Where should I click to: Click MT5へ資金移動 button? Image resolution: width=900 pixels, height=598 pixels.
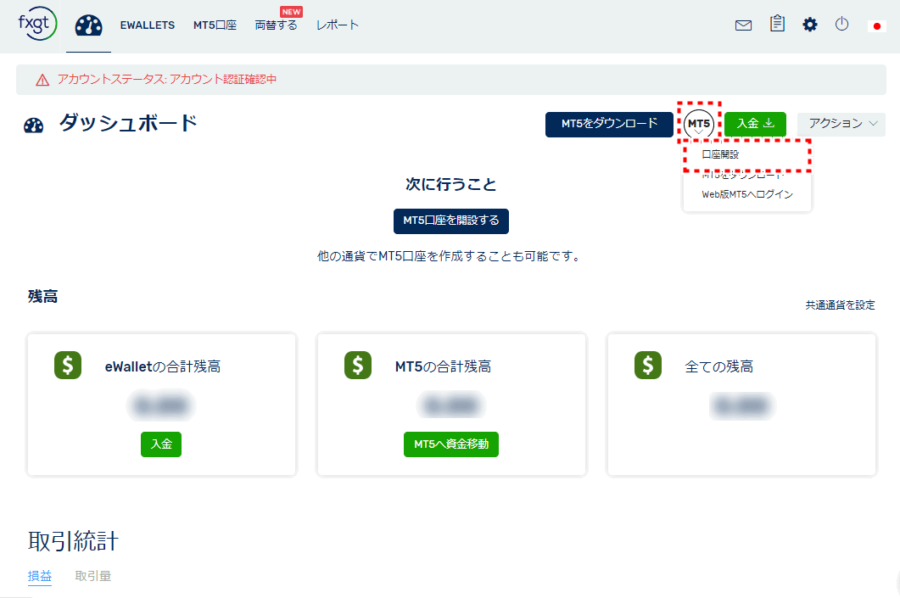(451, 444)
